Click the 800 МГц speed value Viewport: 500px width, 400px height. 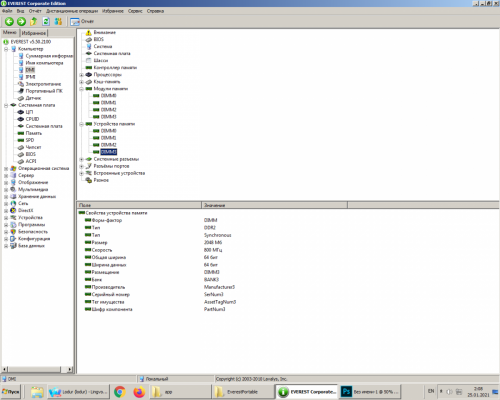tap(213, 250)
